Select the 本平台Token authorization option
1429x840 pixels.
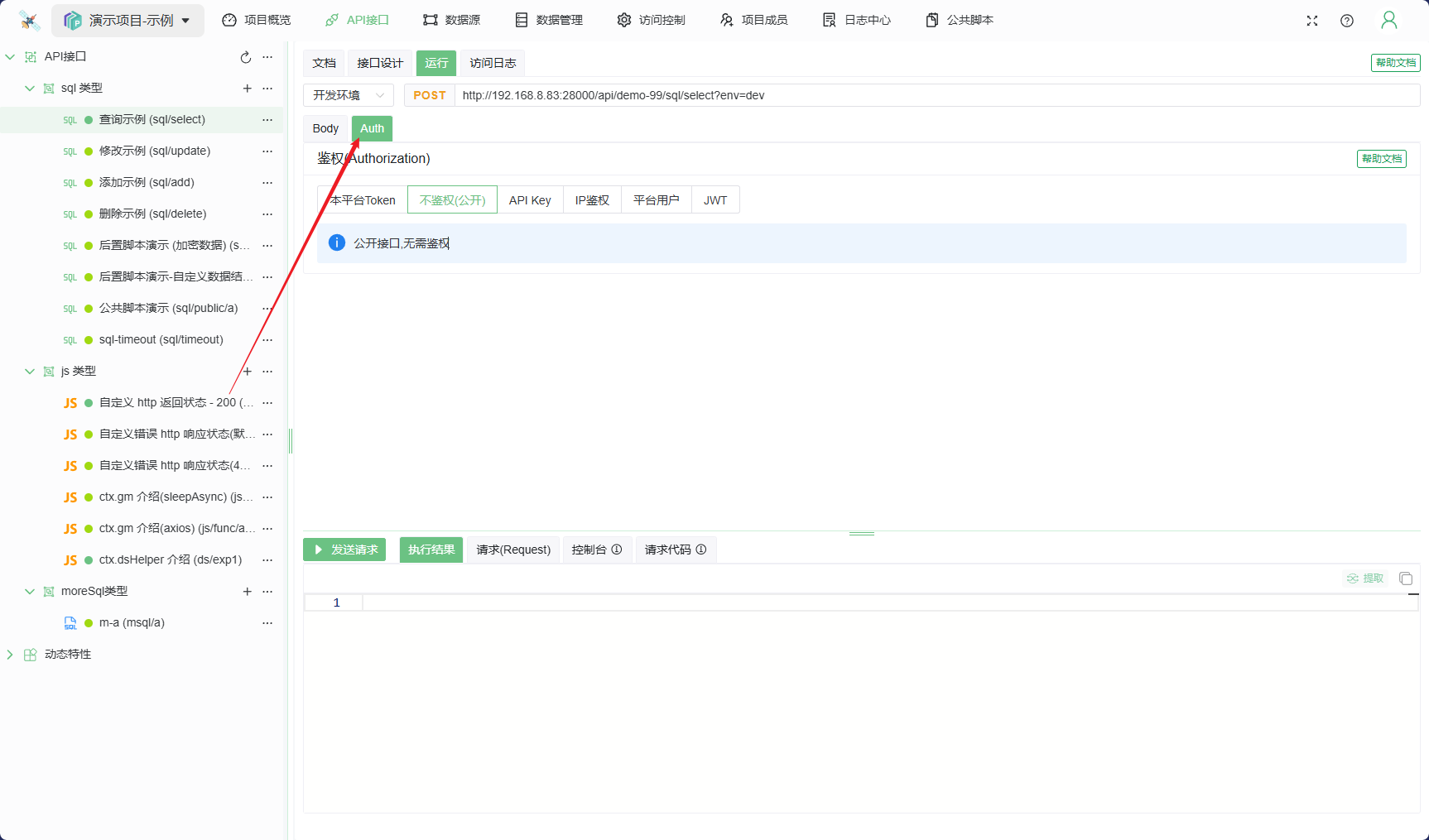pos(363,200)
